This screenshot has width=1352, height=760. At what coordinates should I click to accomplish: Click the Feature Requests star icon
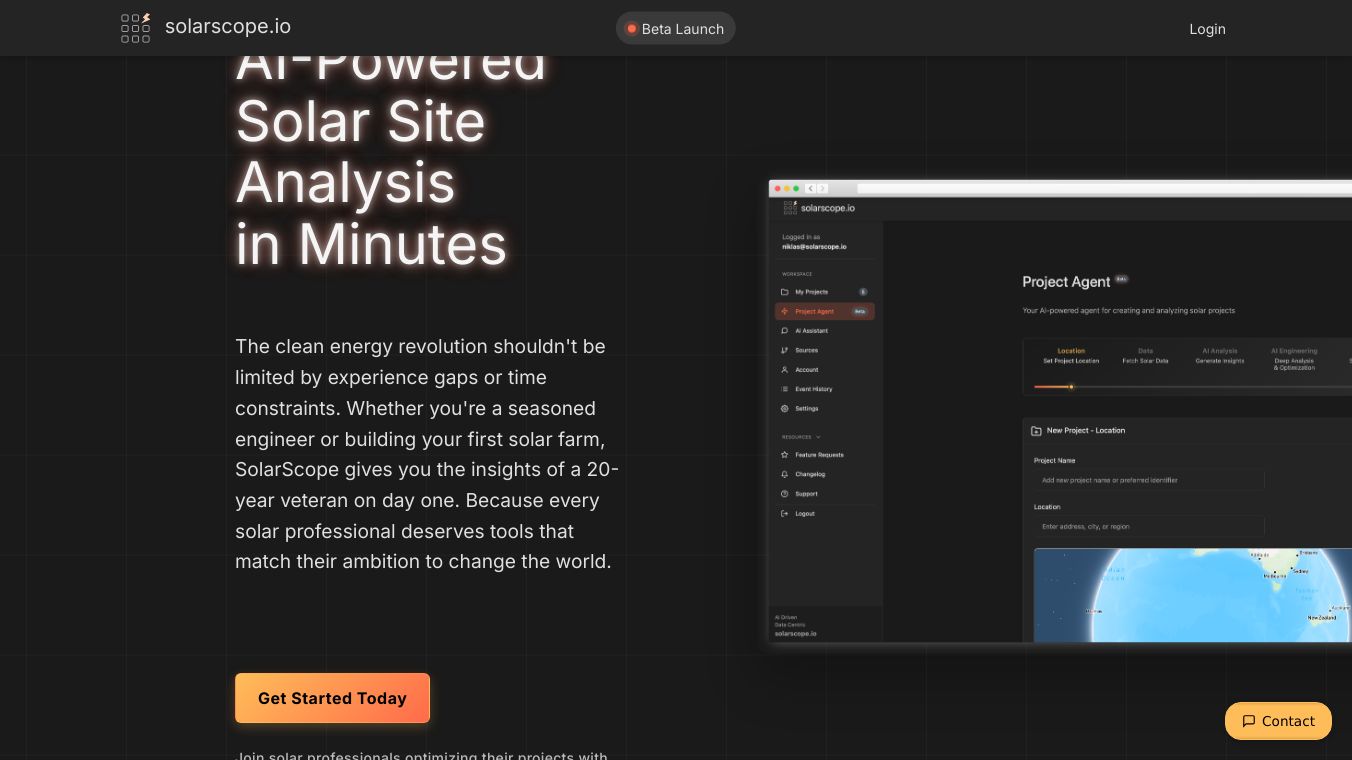point(785,455)
